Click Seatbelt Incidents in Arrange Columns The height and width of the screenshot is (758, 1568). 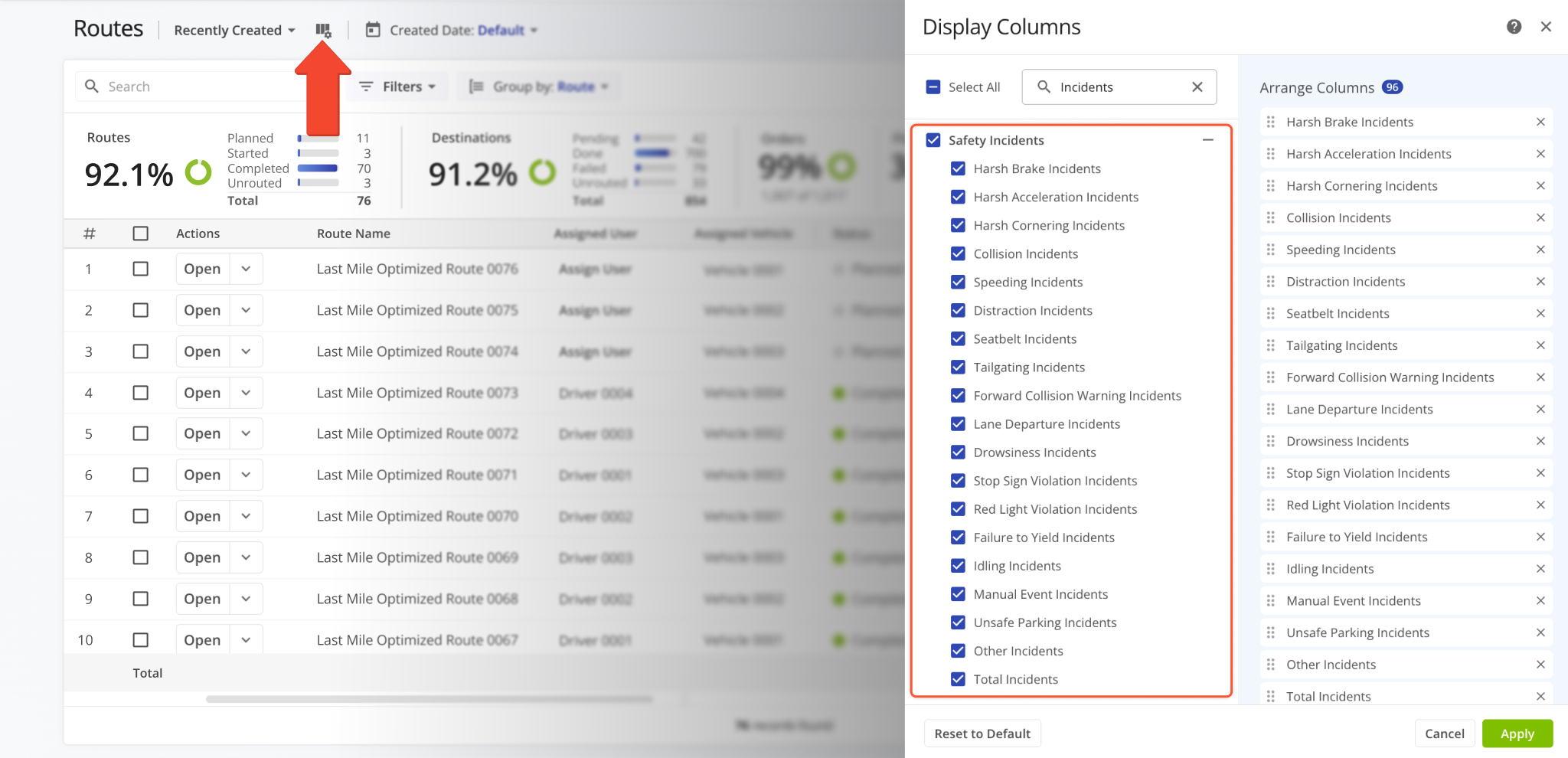(1338, 314)
